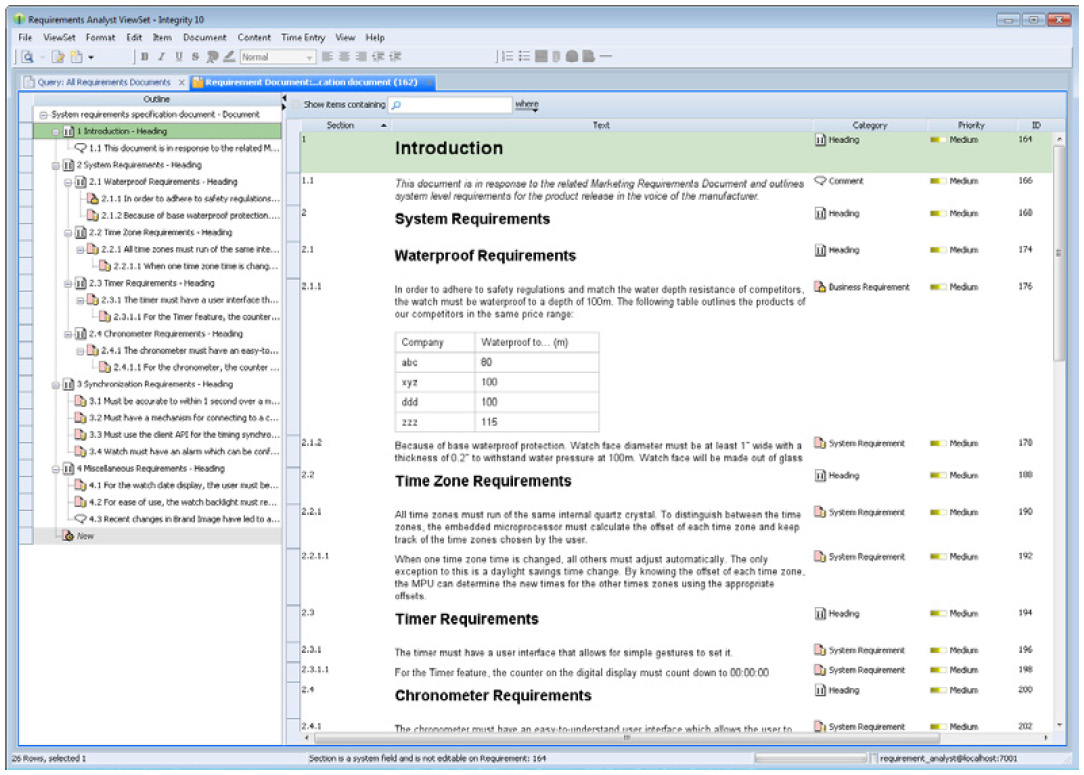The image size is (1084, 775).
Task: Click the horizontal rule toolbar icon
Action: [606, 57]
